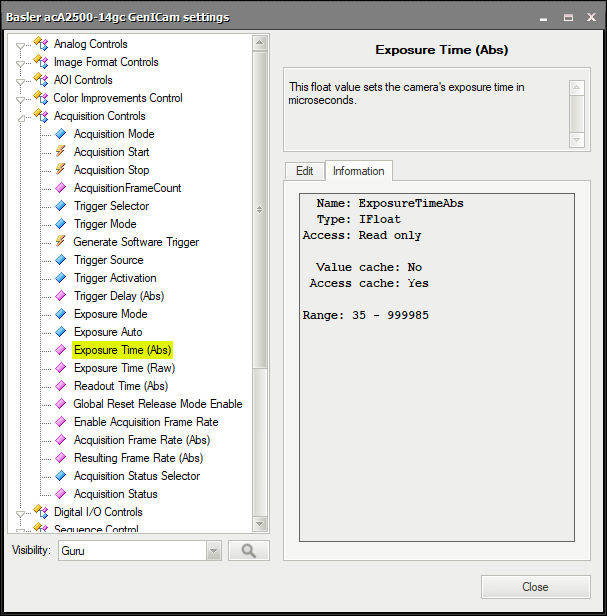Select the Resulting Frame Rate (Abs) item
Image resolution: width=607 pixels, height=616 pixels.
(x=138, y=458)
